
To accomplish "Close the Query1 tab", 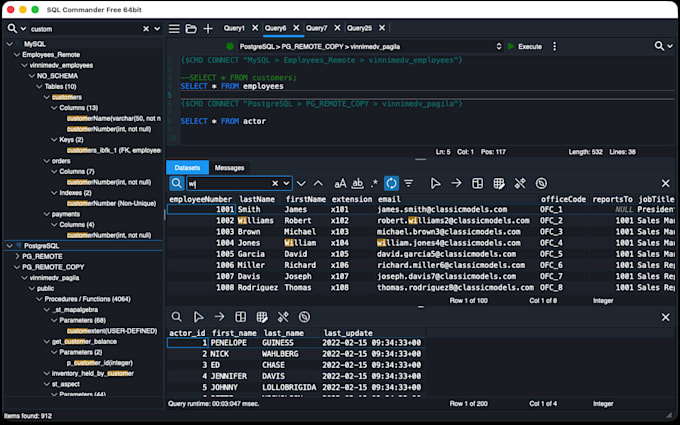I will tap(255, 28).
